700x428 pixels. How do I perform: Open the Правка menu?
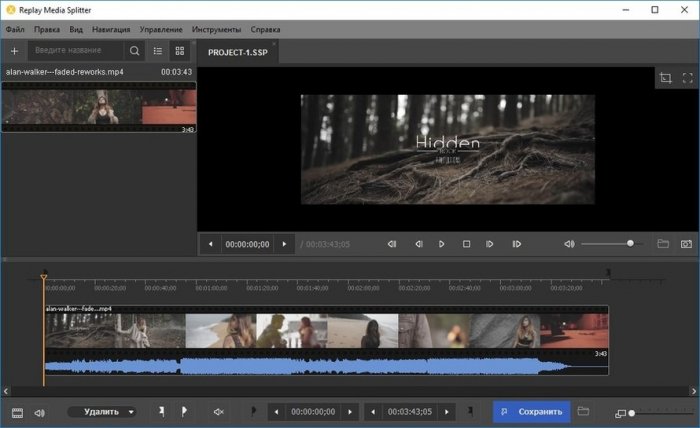[47, 29]
